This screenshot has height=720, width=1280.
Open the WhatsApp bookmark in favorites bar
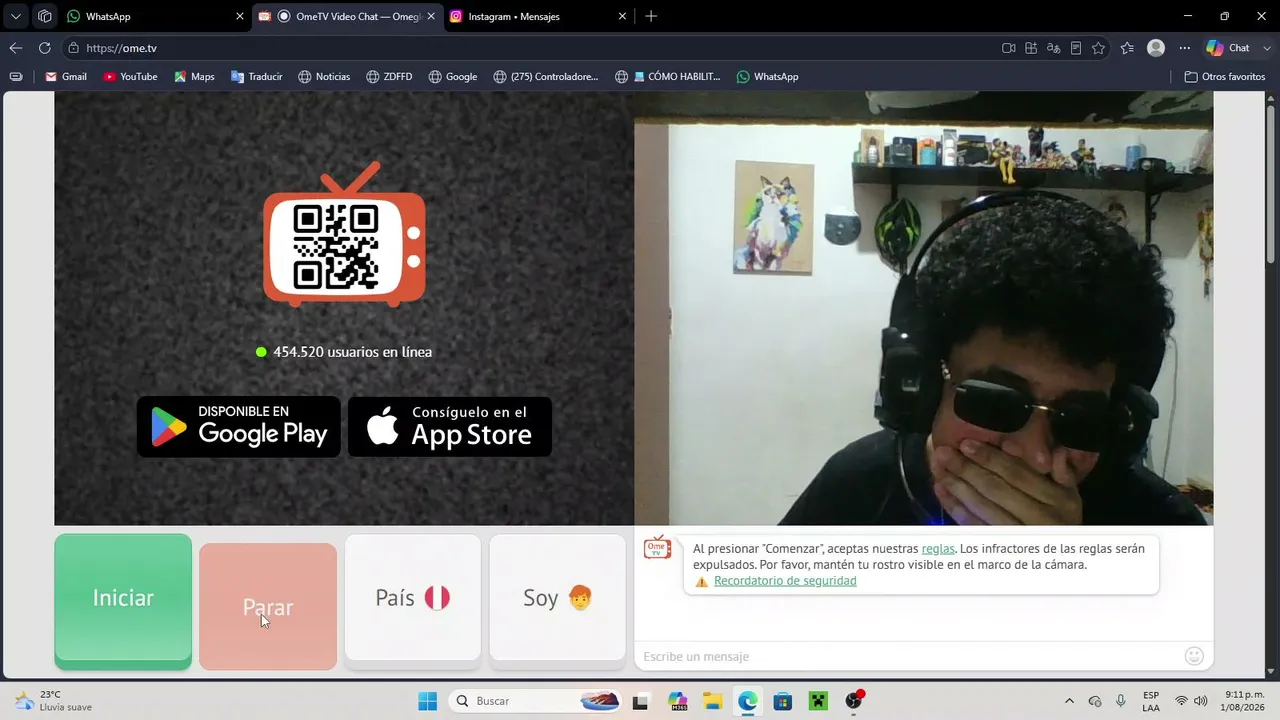pyautogui.click(x=767, y=76)
